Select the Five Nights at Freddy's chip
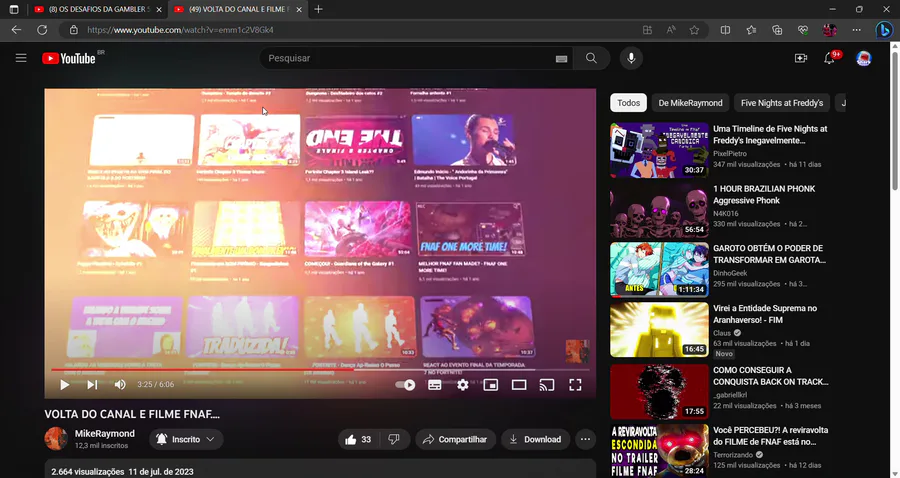 (x=782, y=103)
